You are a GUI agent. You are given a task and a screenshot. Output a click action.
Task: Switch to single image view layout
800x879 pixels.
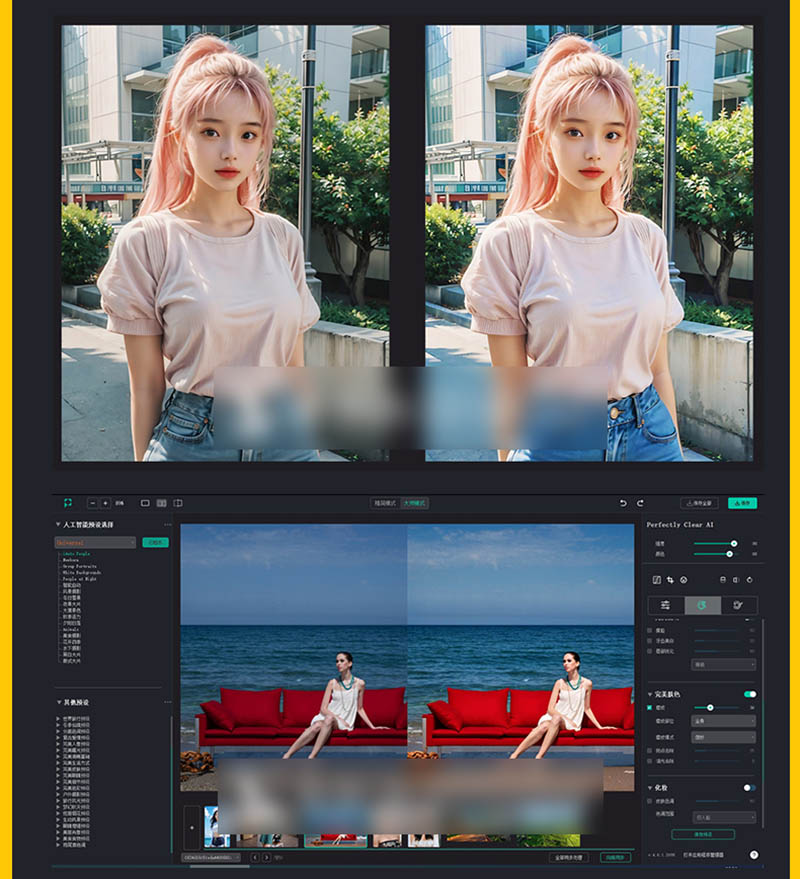[145, 503]
